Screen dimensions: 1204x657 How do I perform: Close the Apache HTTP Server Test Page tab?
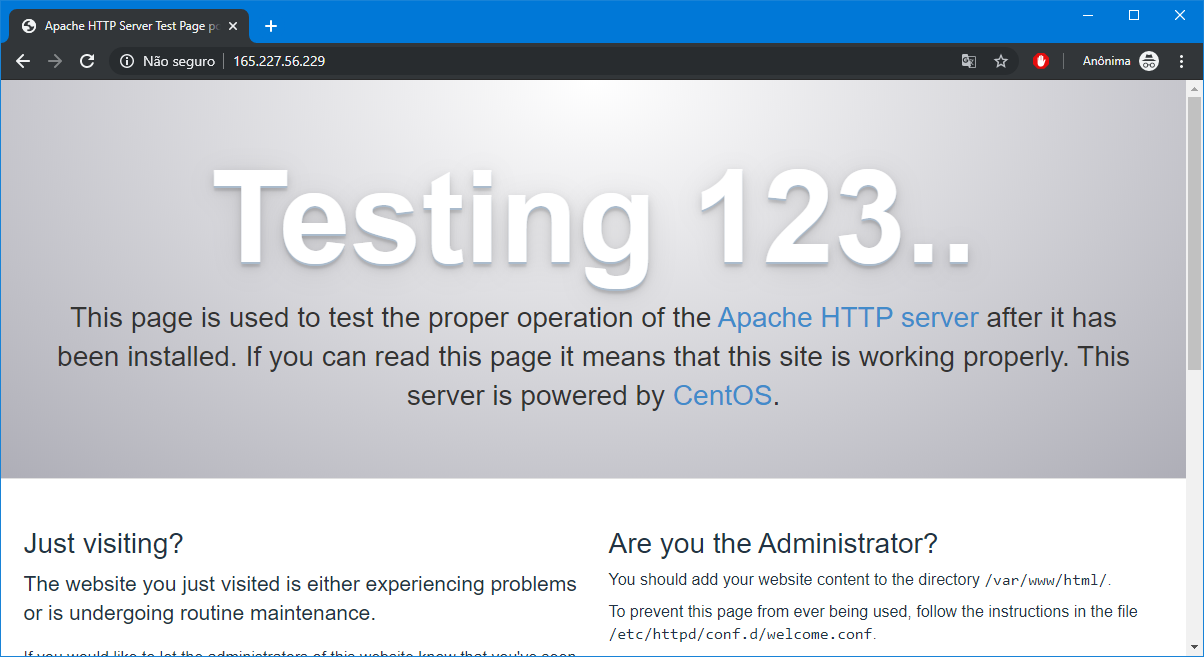click(234, 26)
